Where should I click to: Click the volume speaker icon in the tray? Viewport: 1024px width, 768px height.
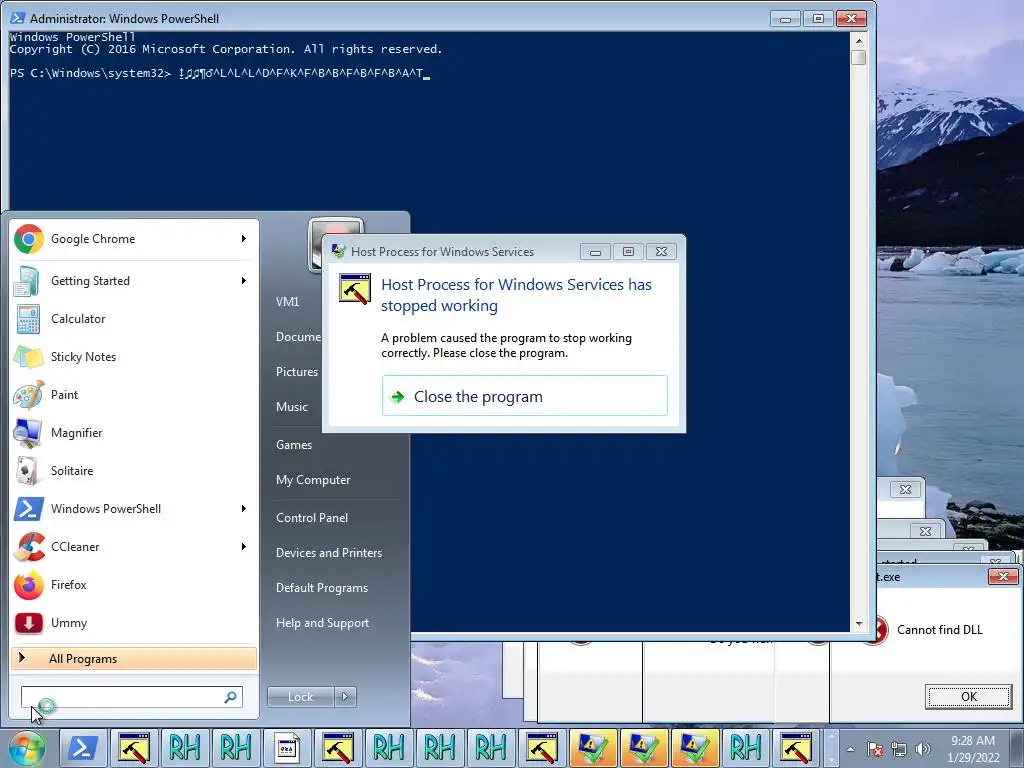(x=923, y=749)
